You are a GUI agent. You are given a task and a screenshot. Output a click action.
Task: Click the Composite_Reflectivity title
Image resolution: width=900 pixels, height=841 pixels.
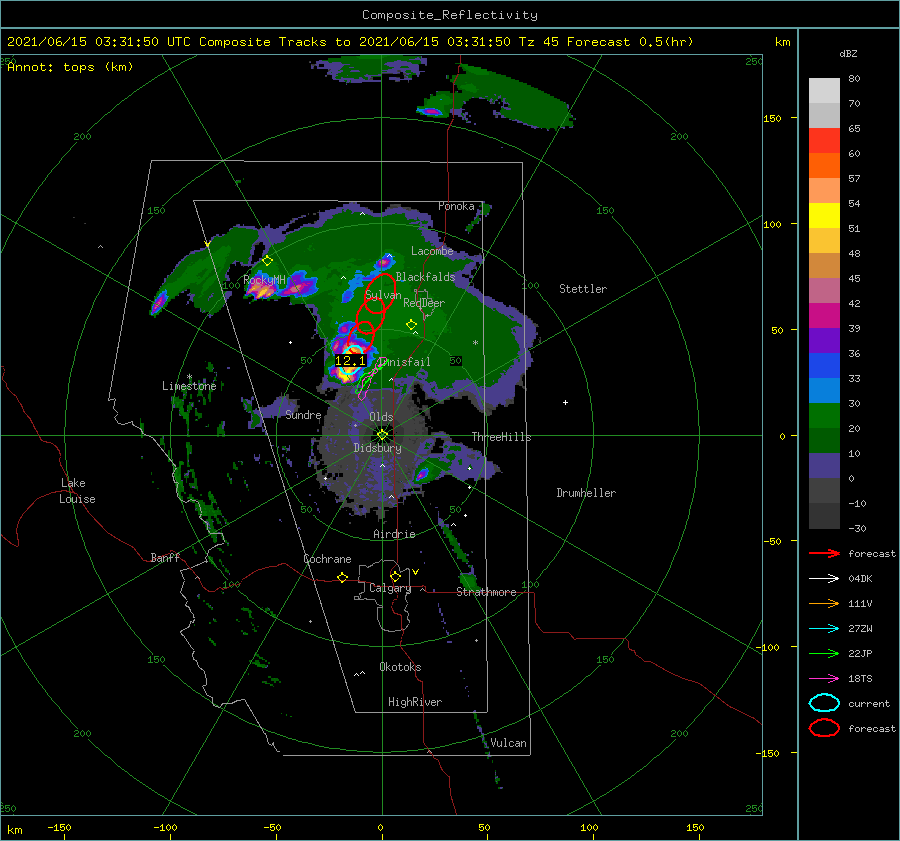click(449, 15)
